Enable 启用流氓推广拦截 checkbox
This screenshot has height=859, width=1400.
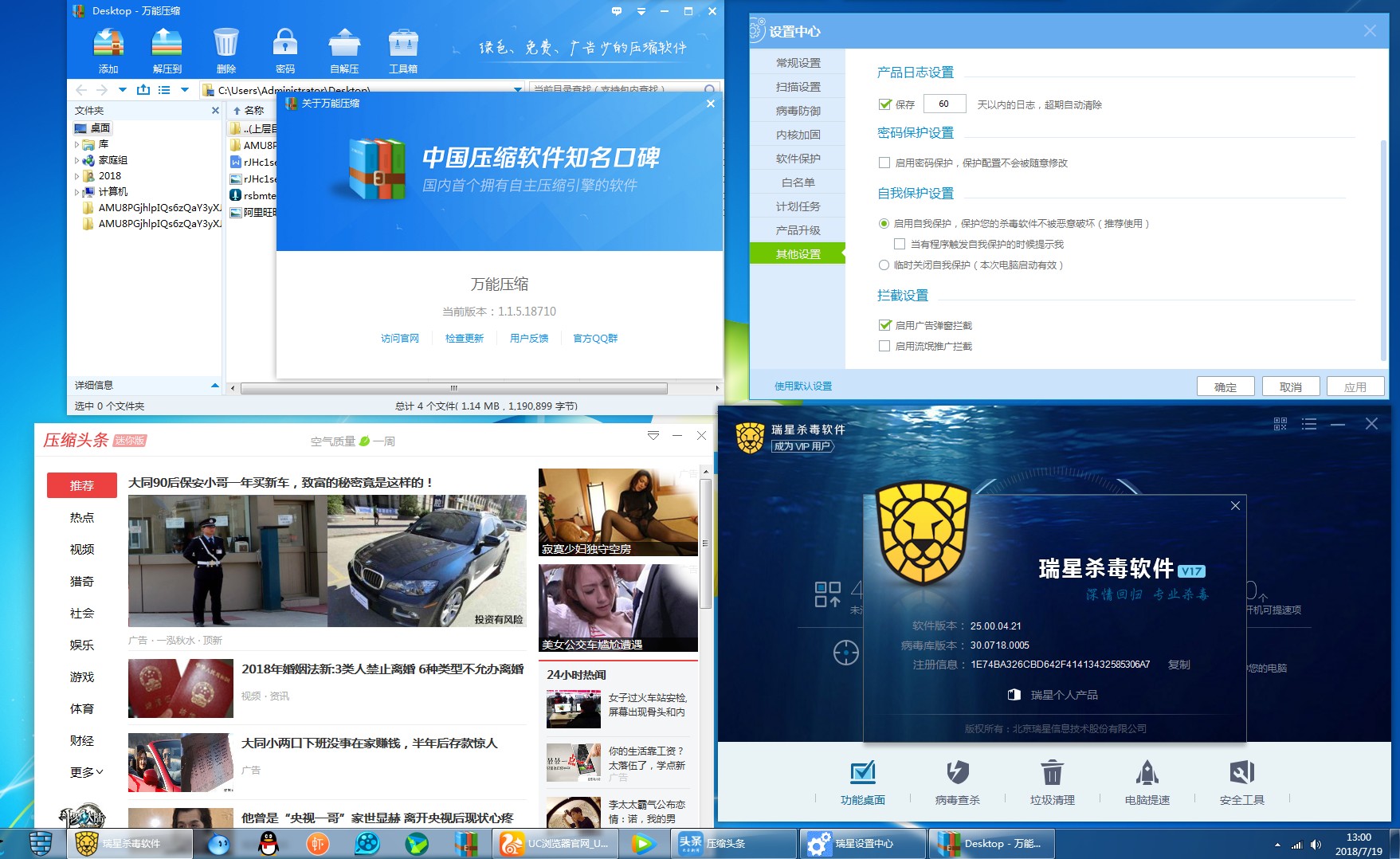884,346
